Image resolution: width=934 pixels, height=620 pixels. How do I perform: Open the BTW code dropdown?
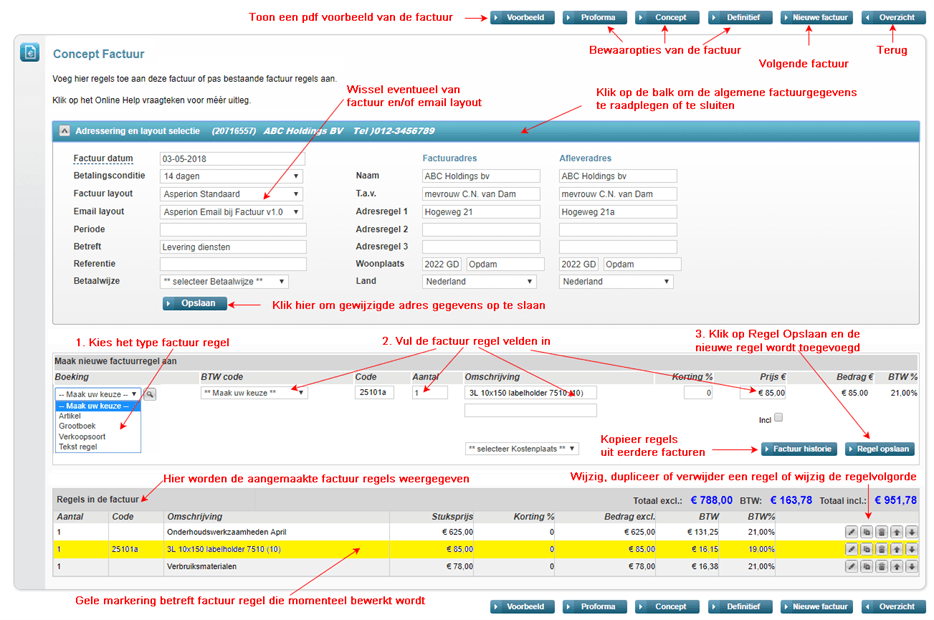(254, 392)
